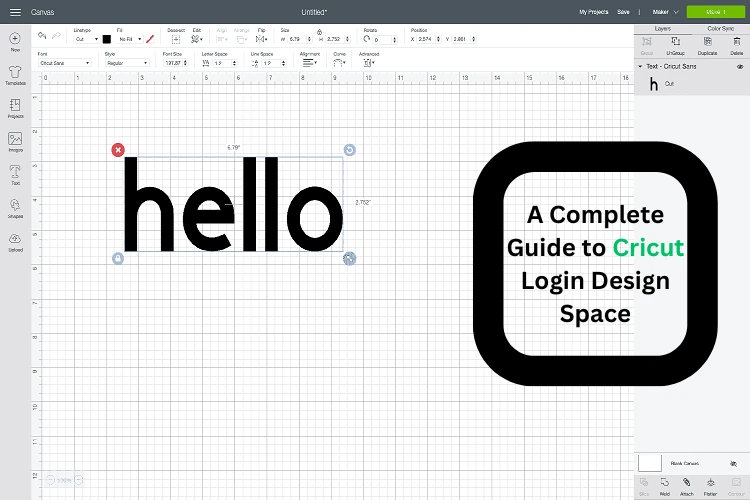Click the black linetype color swatch

pyautogui.click(x=107, y=39)
